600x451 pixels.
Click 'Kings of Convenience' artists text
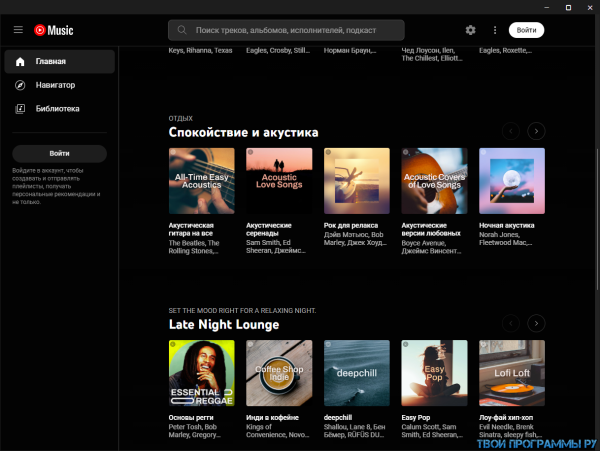click(277, 431)
